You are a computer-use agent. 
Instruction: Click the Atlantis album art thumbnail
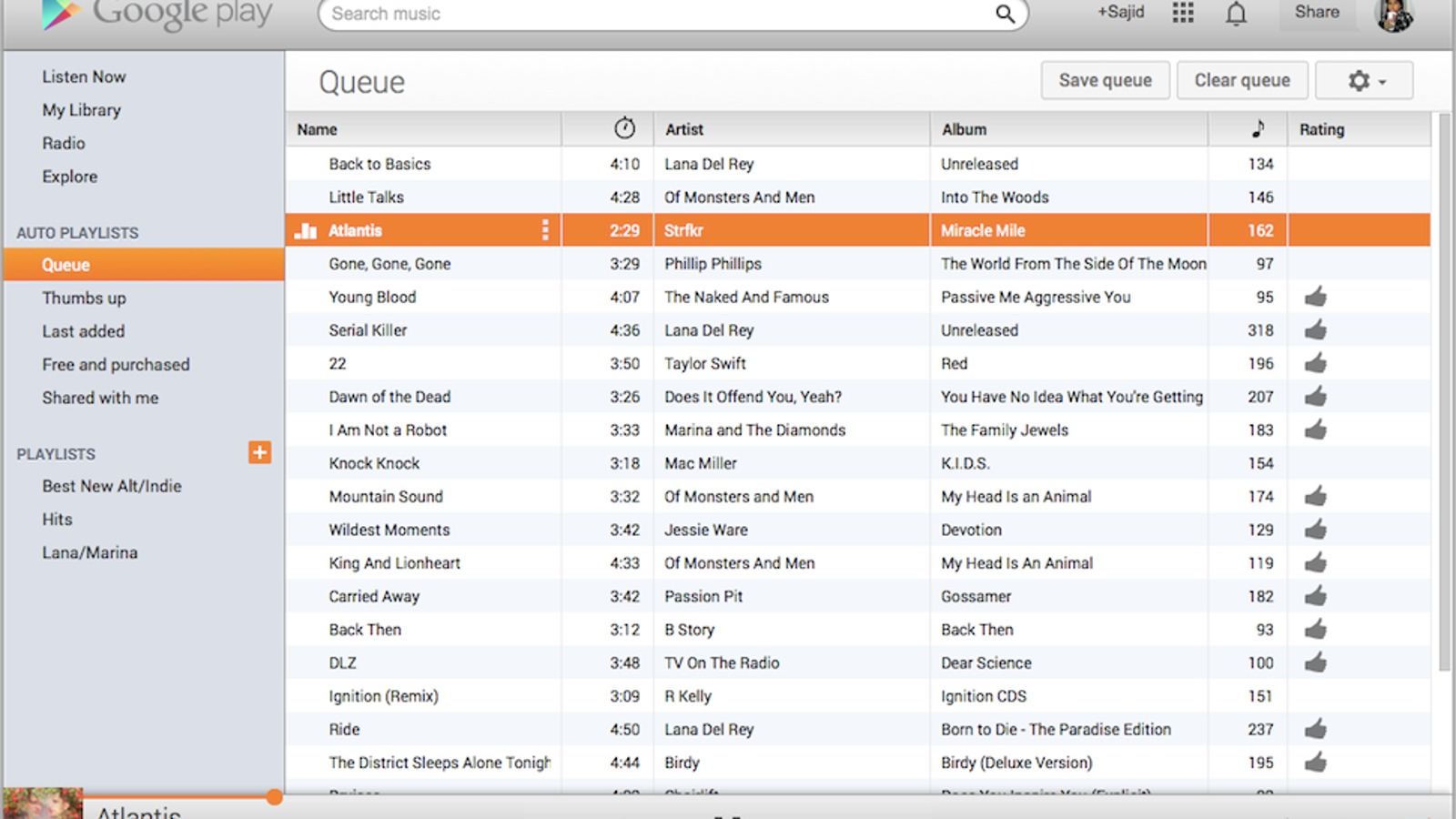click(43, 804)
